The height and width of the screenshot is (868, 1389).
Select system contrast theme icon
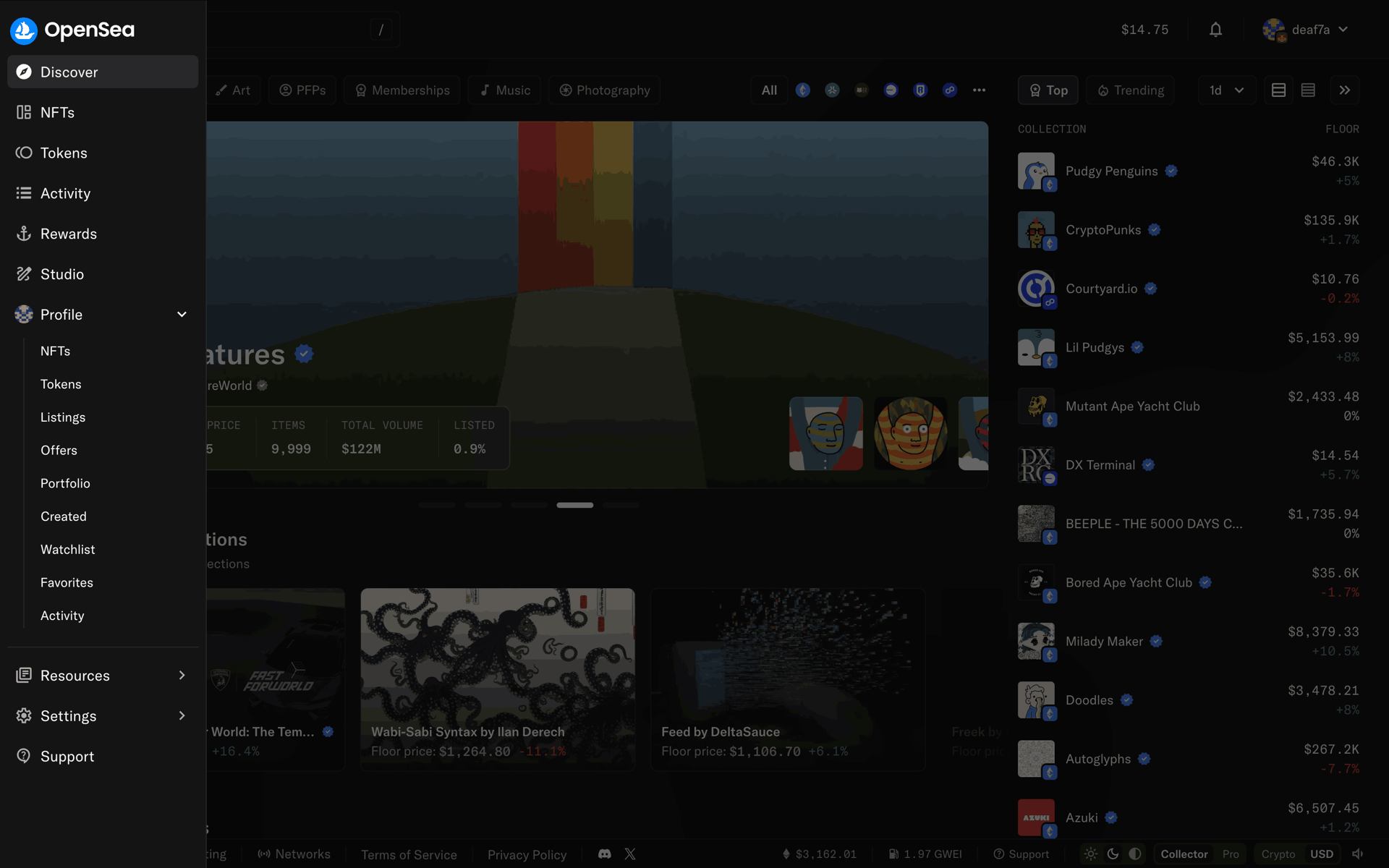1135,854
